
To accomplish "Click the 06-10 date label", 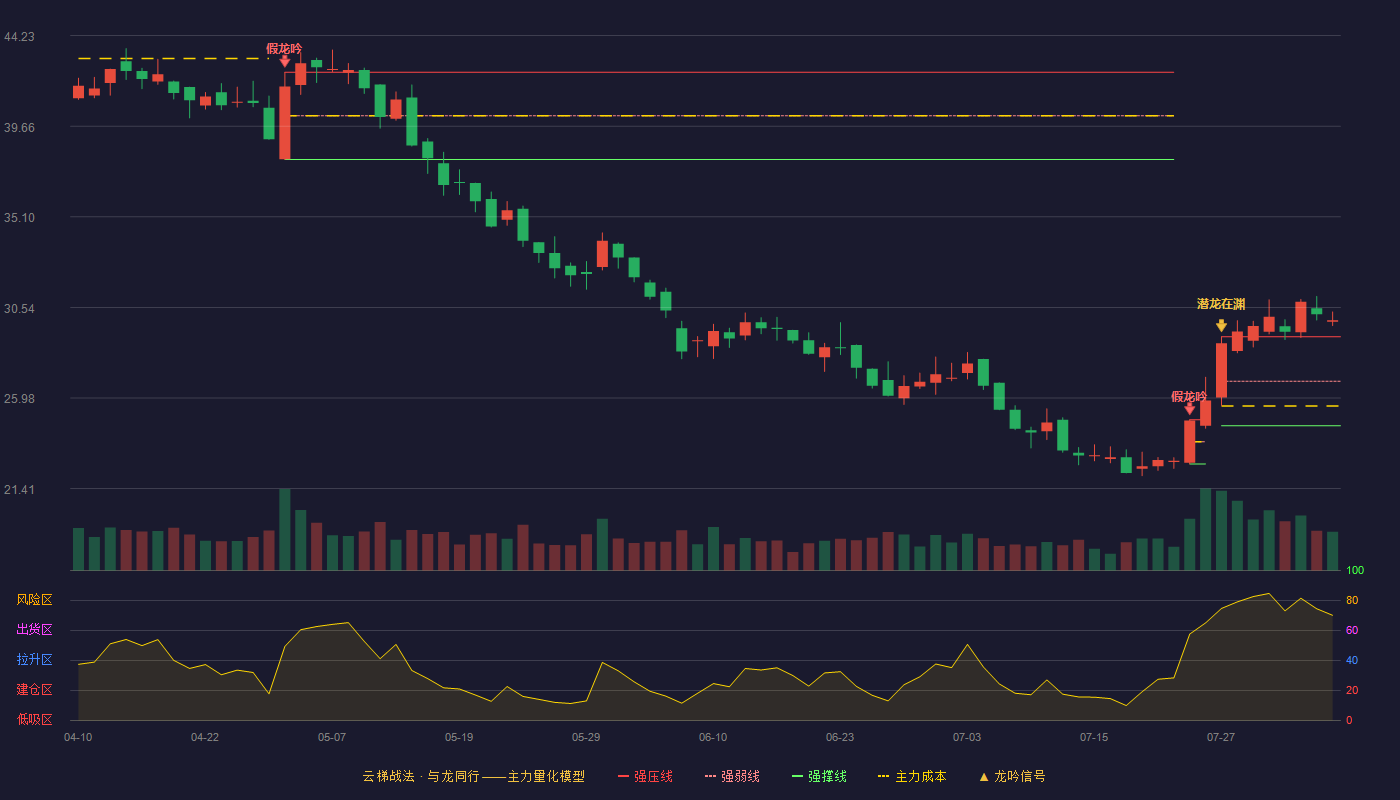I will [713, 737].
